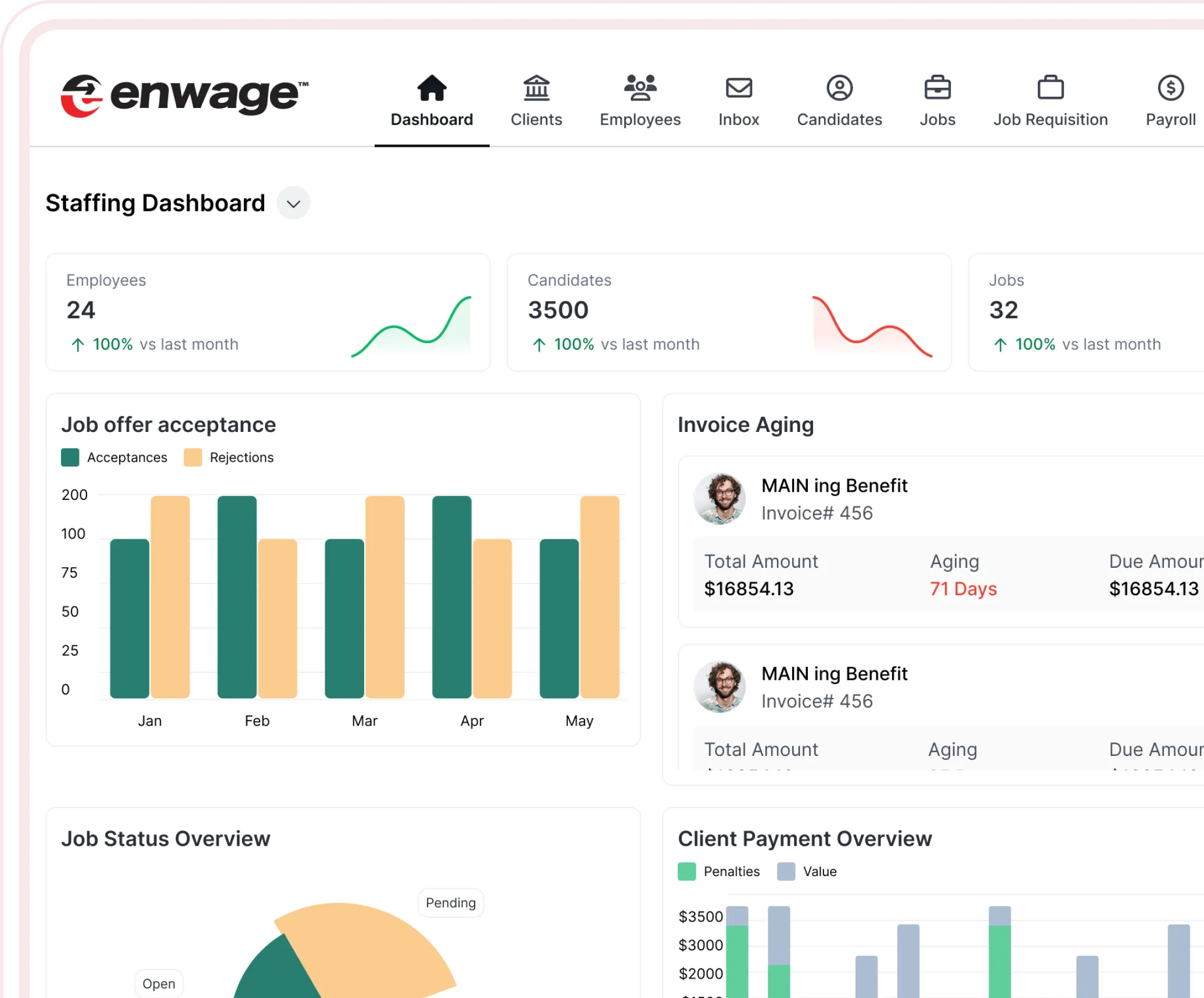
Task: Click the Dashboard home icon
Action: (432, 88)
